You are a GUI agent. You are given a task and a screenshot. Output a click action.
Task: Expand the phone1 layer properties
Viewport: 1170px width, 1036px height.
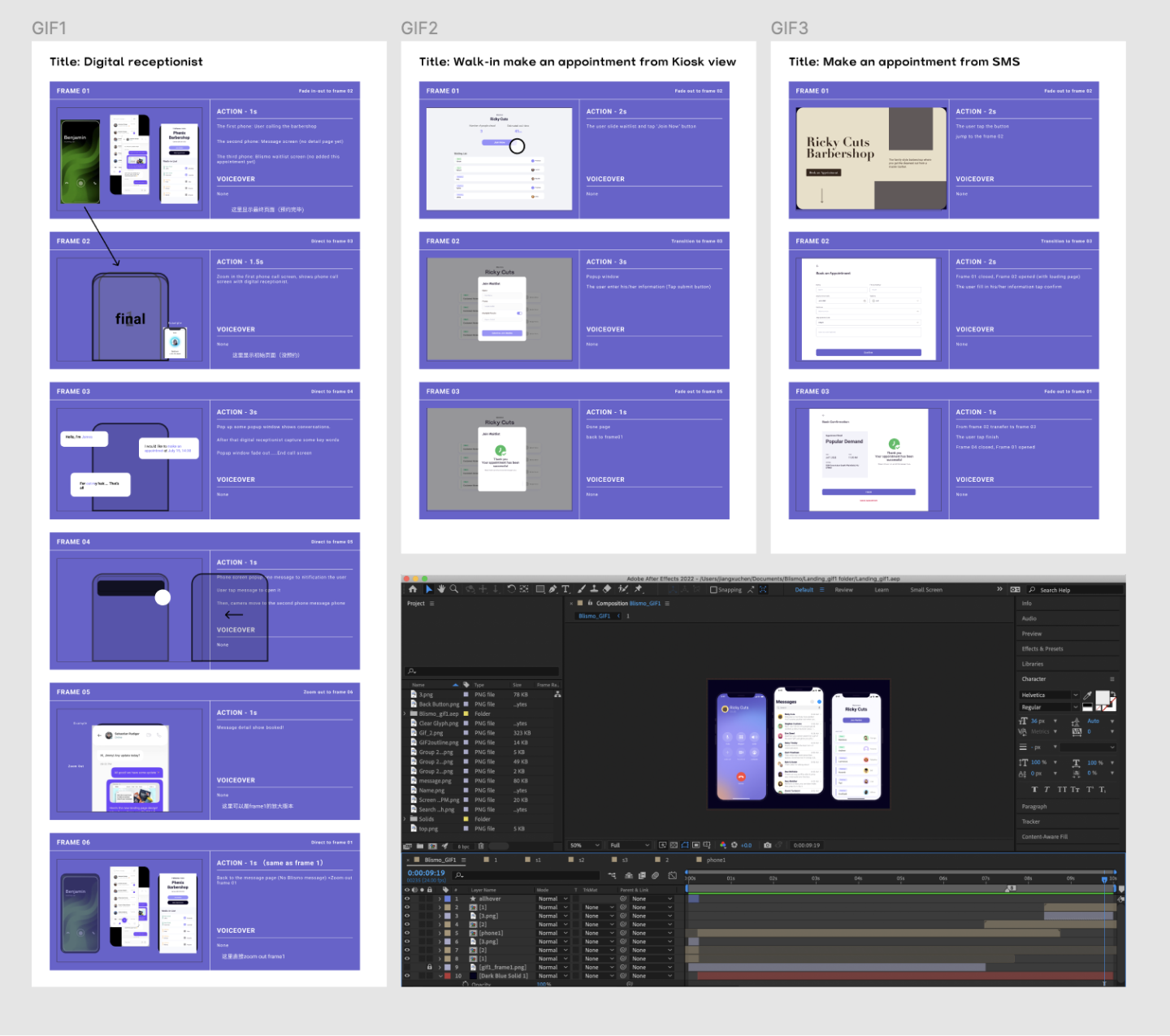click(x=440, y=933)
